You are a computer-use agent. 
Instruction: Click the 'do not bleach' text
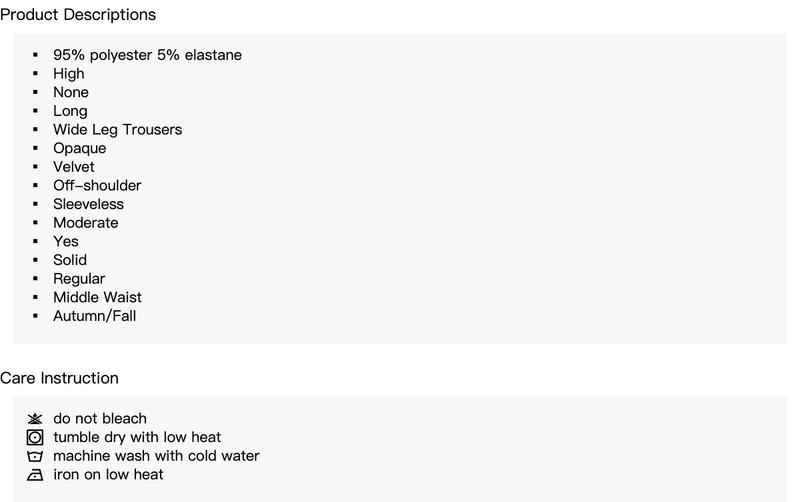click(x=100, y=418)
